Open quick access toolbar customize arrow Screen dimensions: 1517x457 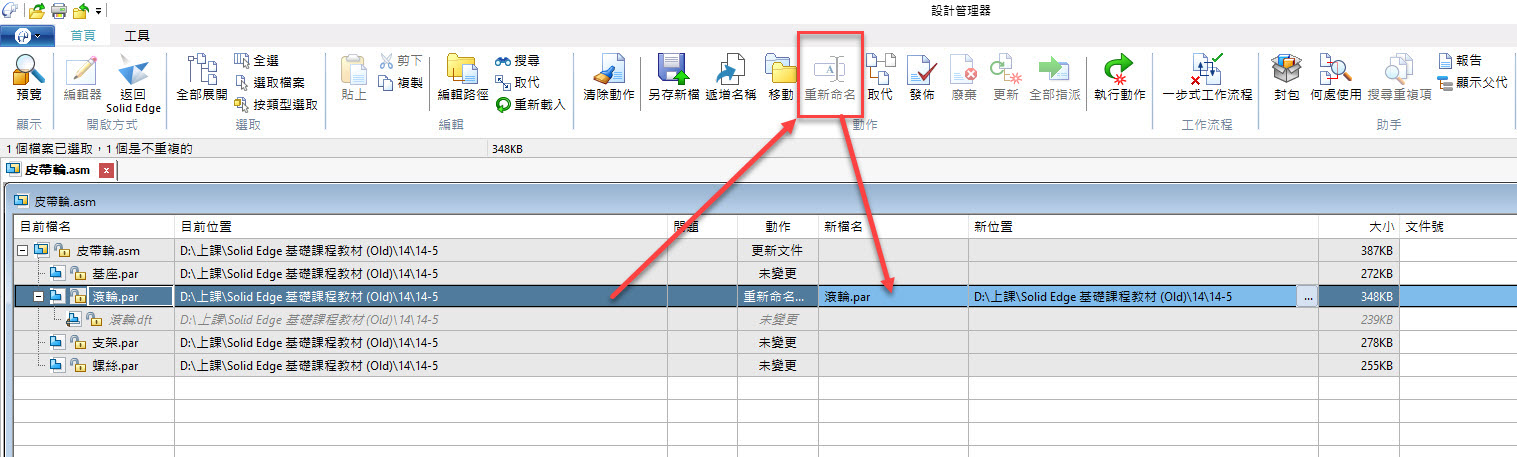point(98,12)
